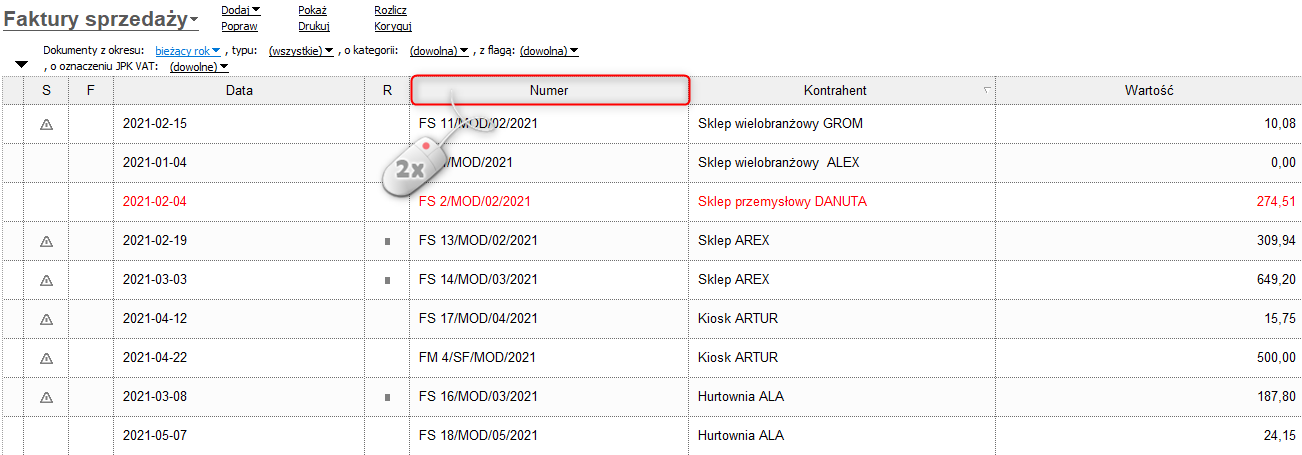Sort the table by the Wartość column header
Viewport: 1302px width, 455px height.
pos(1147,90)
